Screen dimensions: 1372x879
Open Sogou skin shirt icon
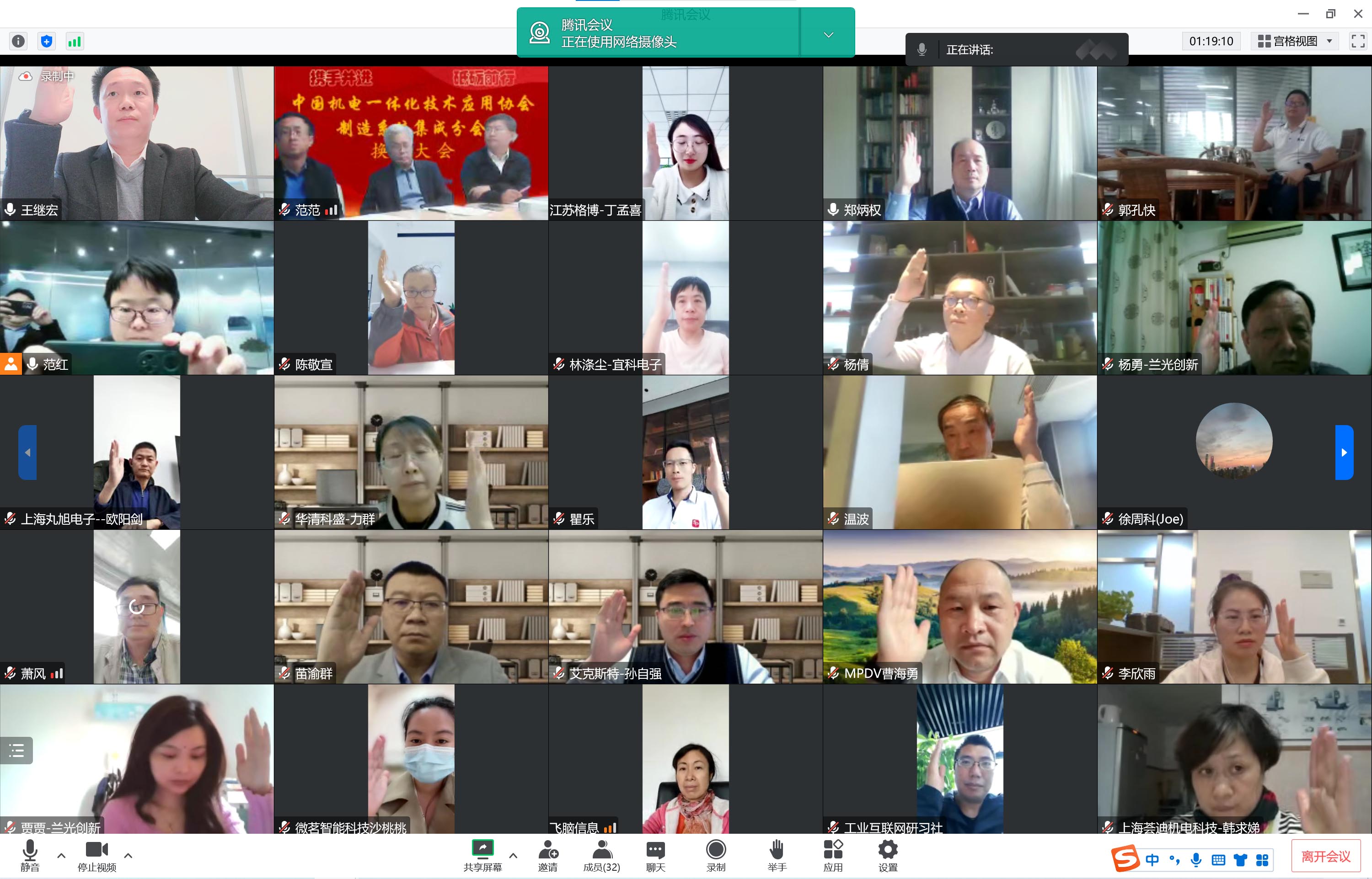coord(1240,860)
